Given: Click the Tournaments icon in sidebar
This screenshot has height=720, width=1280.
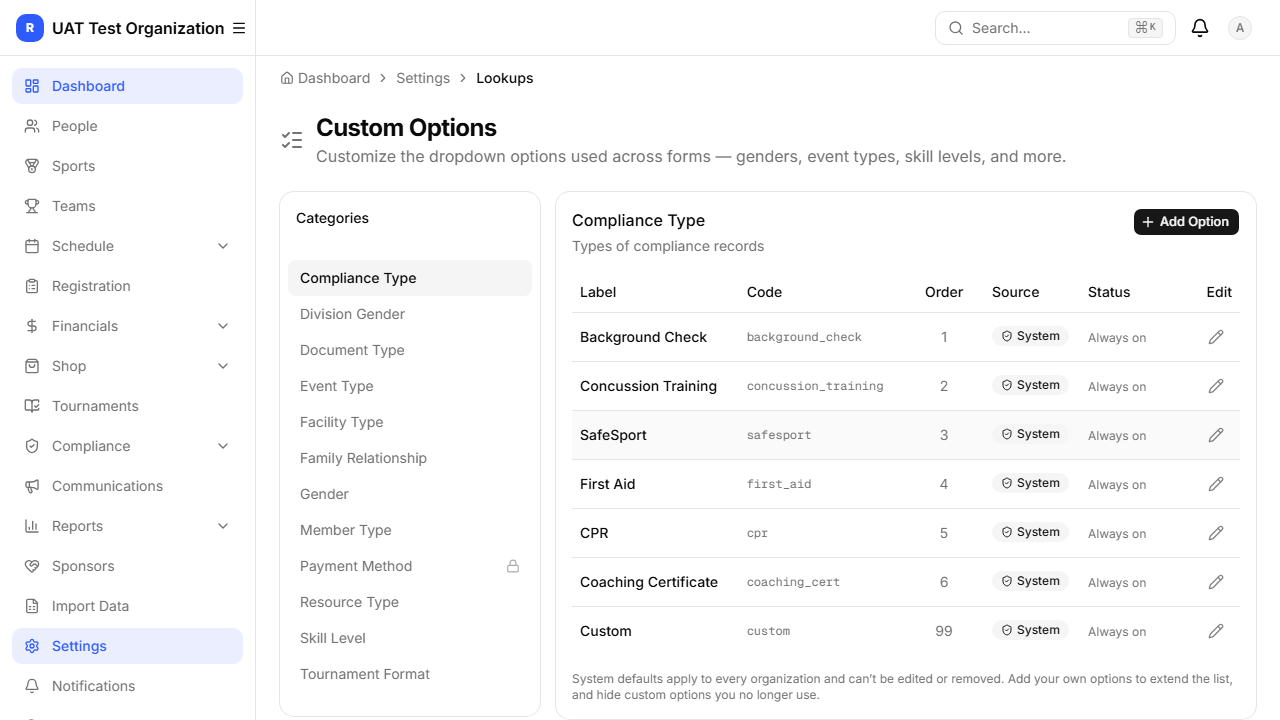Looking at the screenshot, I should (32, 406).
